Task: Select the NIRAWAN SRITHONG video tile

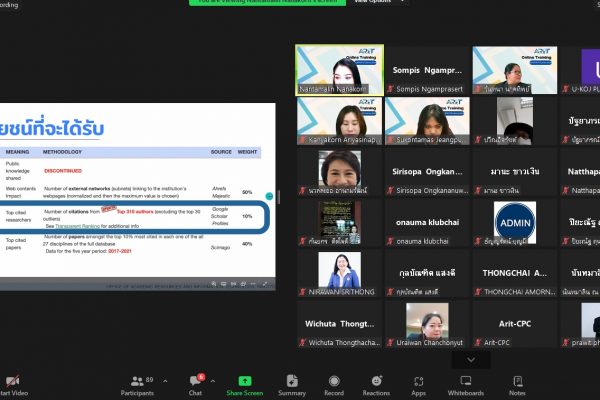Action: 339,273
